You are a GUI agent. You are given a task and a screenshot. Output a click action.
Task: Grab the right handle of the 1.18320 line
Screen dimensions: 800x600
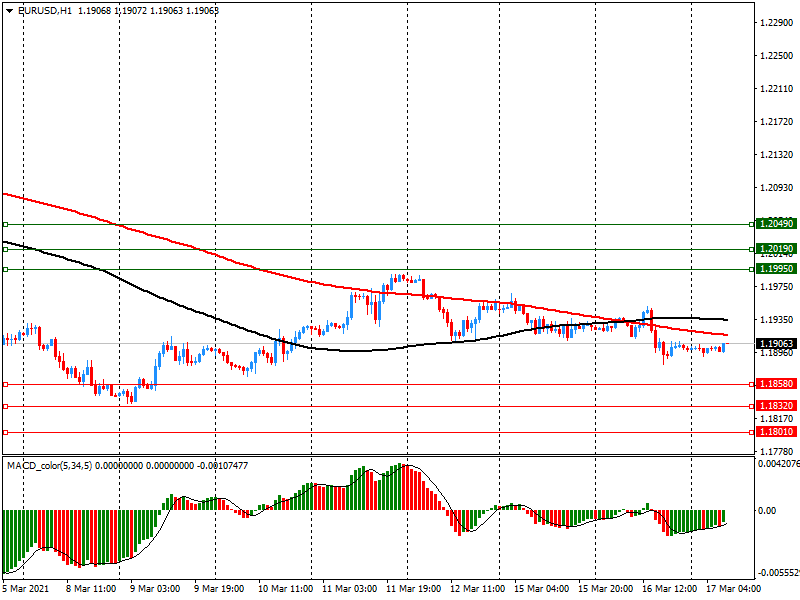click(x=752, y=407)
